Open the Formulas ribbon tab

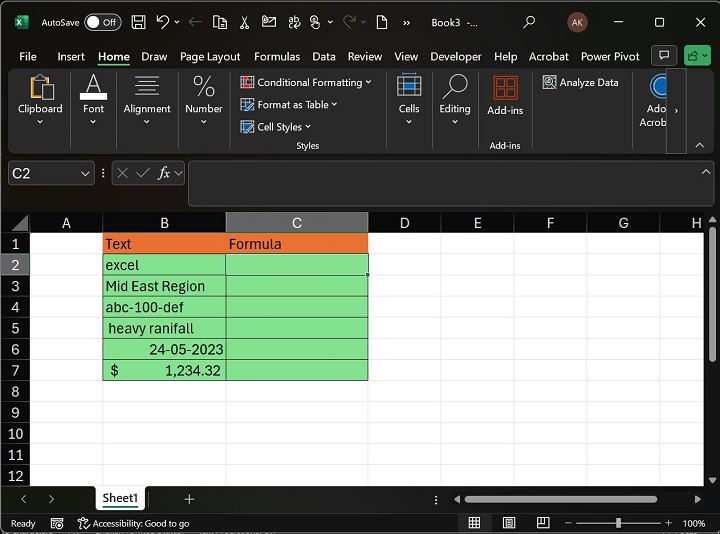(277, 57)
